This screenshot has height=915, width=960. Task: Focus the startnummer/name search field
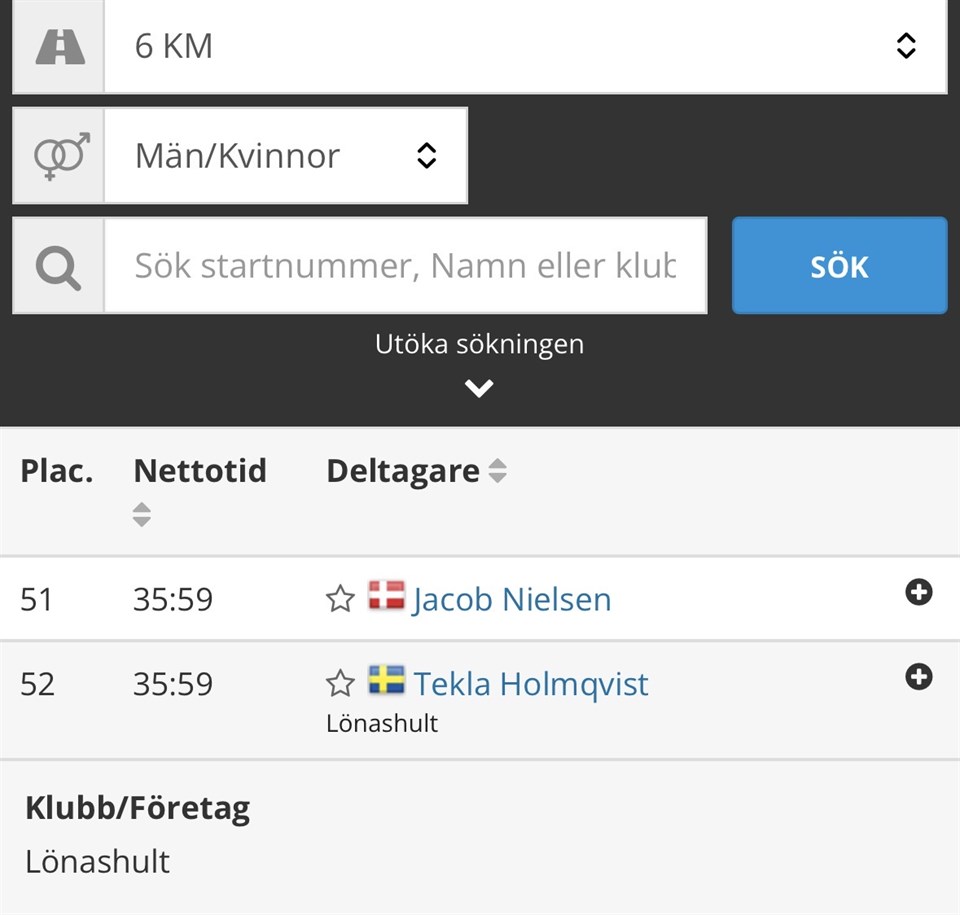pos(405,266)
